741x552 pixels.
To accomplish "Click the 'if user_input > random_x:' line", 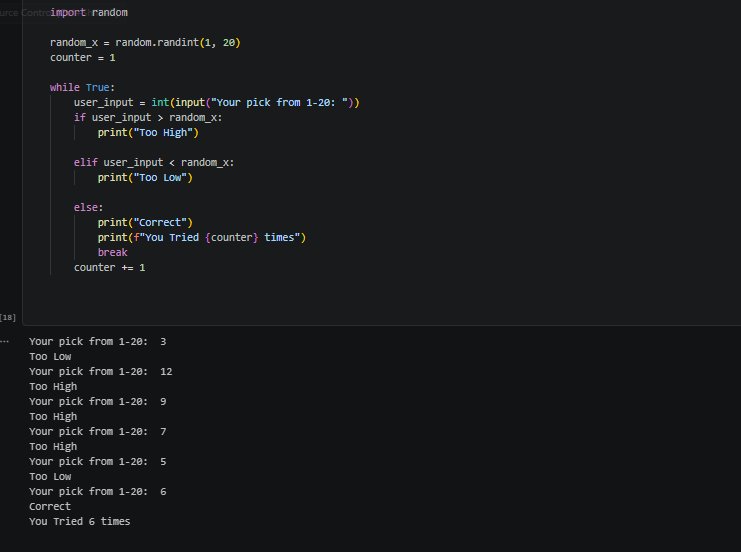I will click(x=148, y=118).
